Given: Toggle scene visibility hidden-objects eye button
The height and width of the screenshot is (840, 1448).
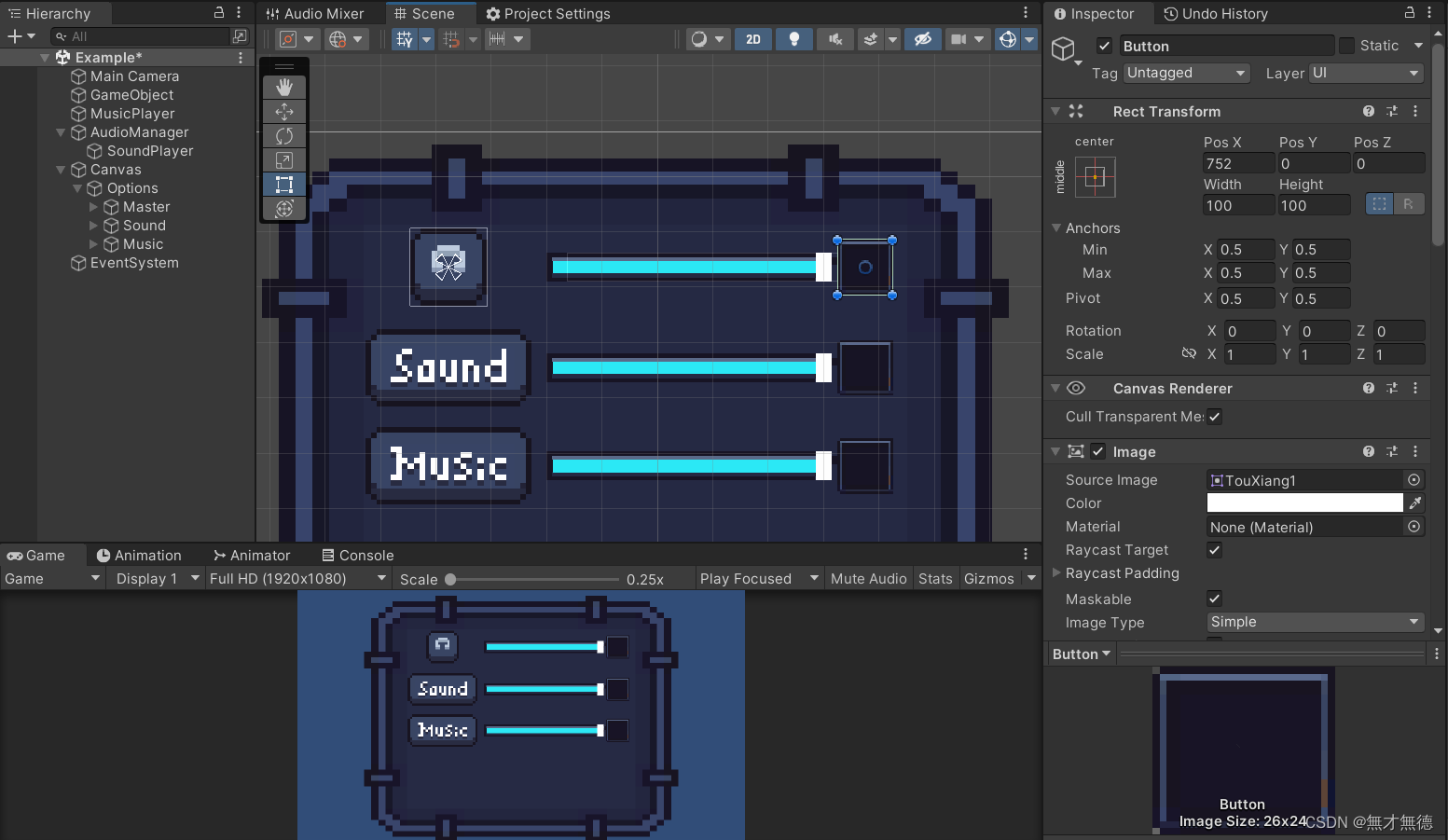Looking at the screenshot, I should pyautogui.click(x=923, y=39).
